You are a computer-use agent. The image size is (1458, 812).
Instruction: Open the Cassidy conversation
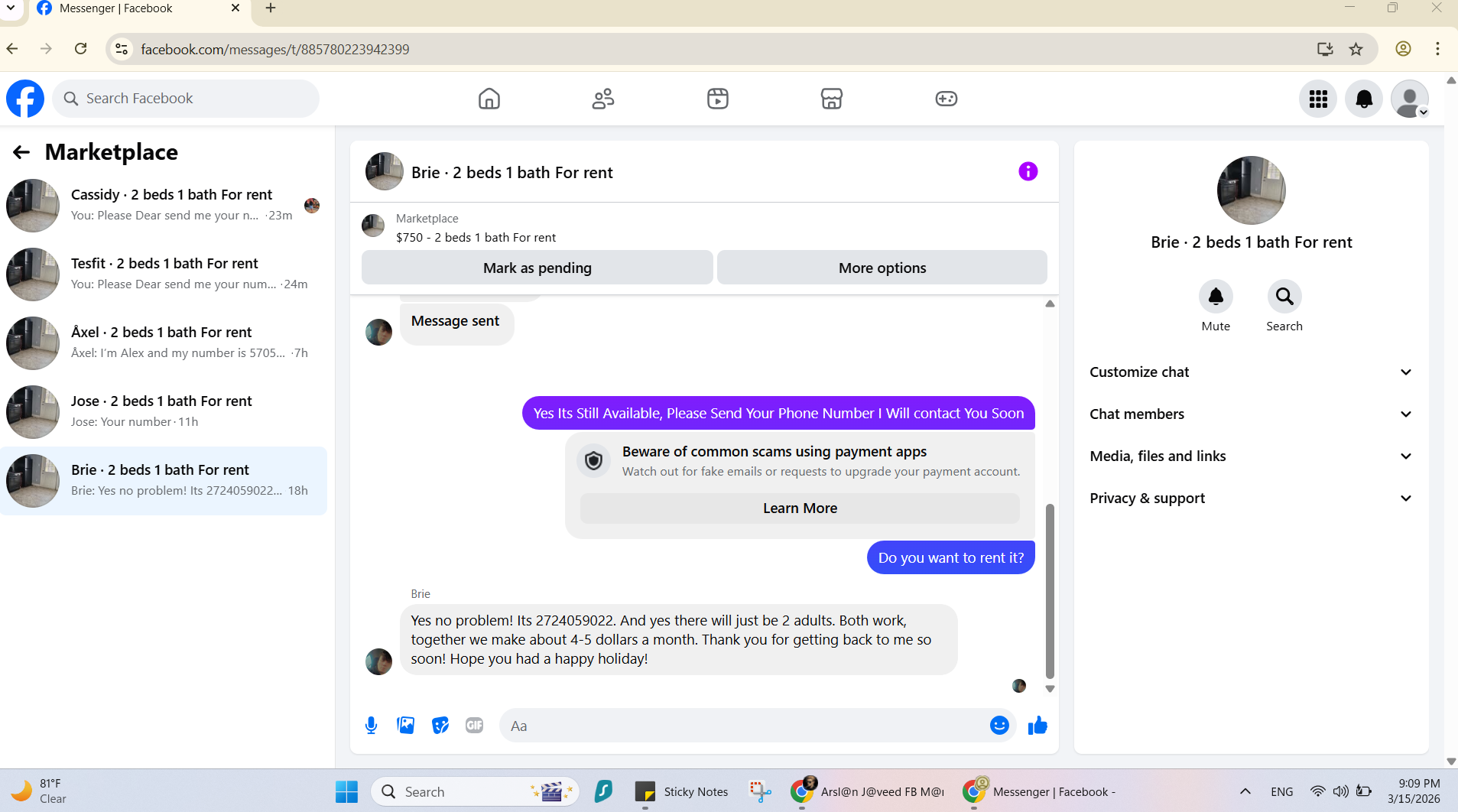(164, 206)
